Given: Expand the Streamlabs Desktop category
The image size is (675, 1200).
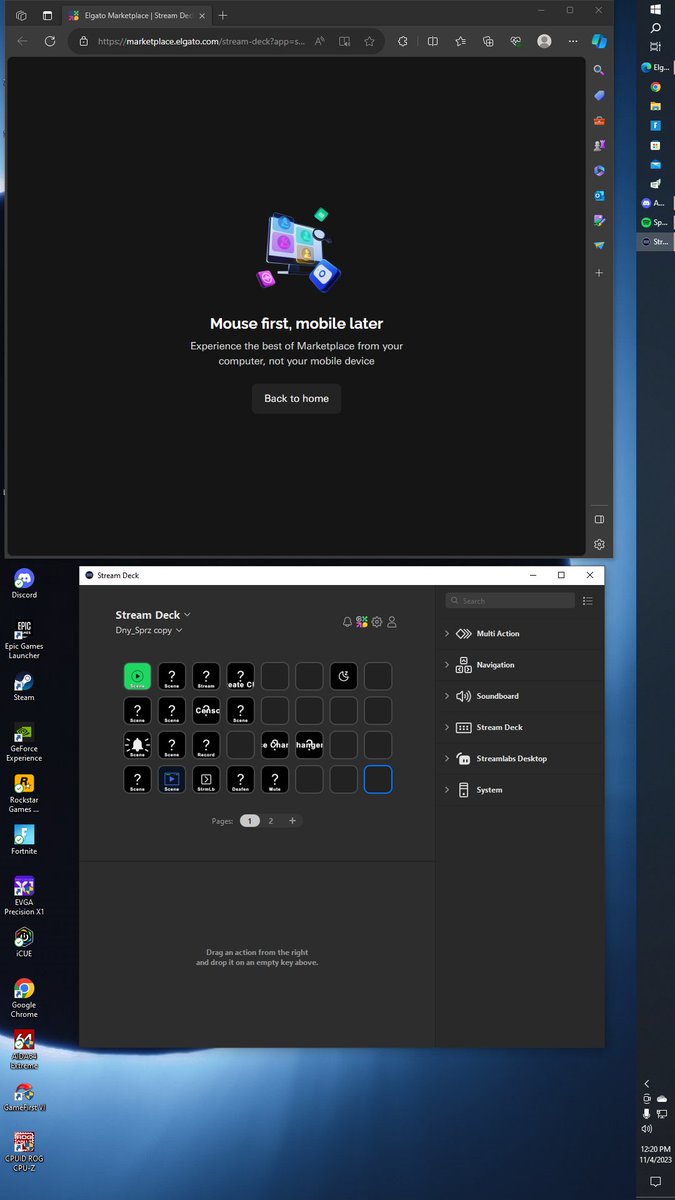Looking at the screenshot, I should click(x=520, y=759).
